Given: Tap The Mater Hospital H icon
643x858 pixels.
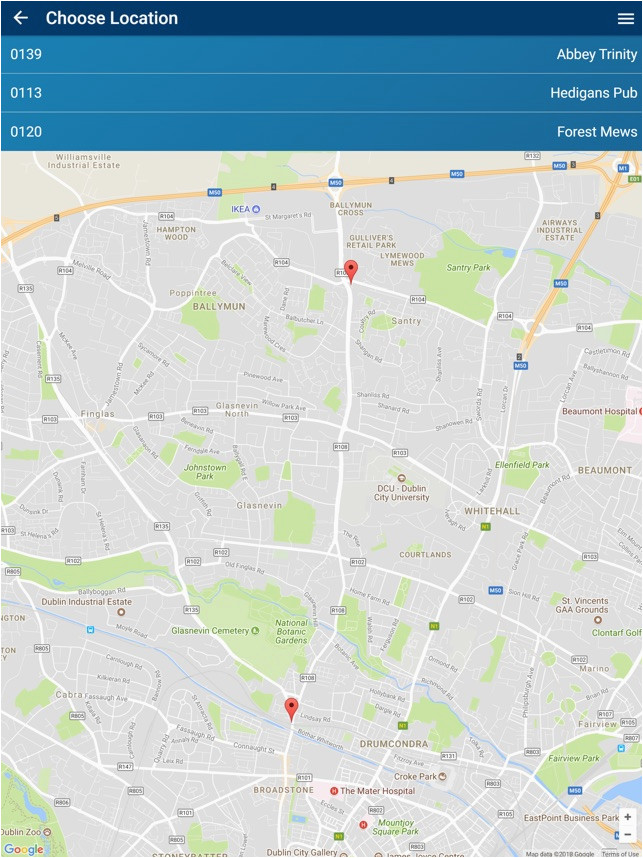Looking at the screenshot, I should [333, 791].
